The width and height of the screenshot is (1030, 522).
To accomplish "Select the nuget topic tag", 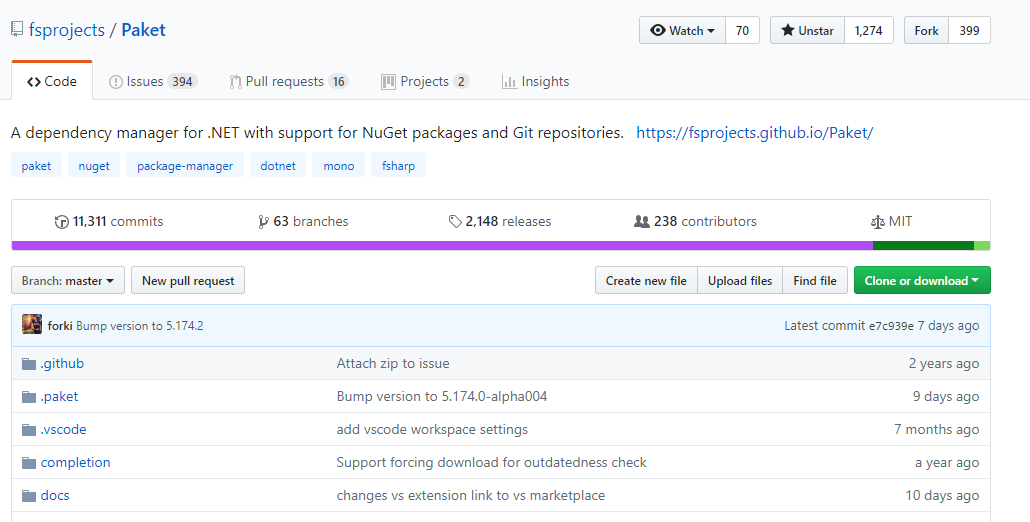I will coord(94,165).
